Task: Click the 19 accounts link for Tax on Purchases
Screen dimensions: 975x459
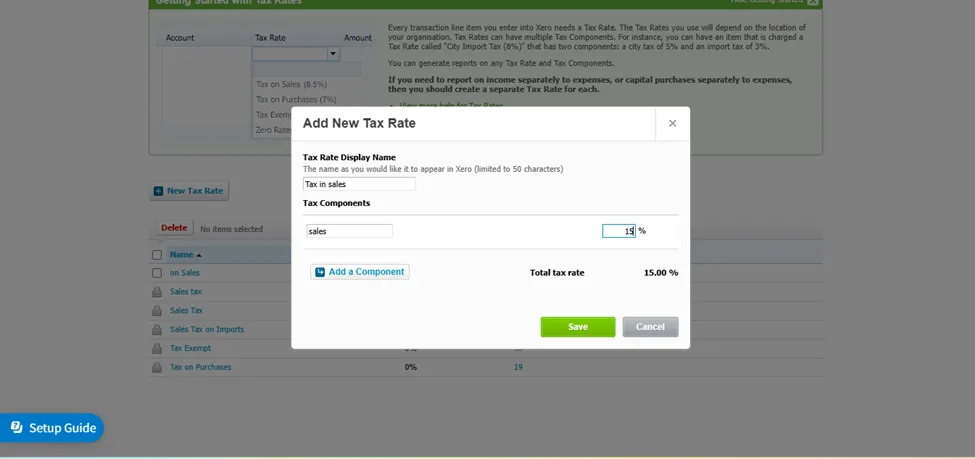Action: tap(518, 368)
